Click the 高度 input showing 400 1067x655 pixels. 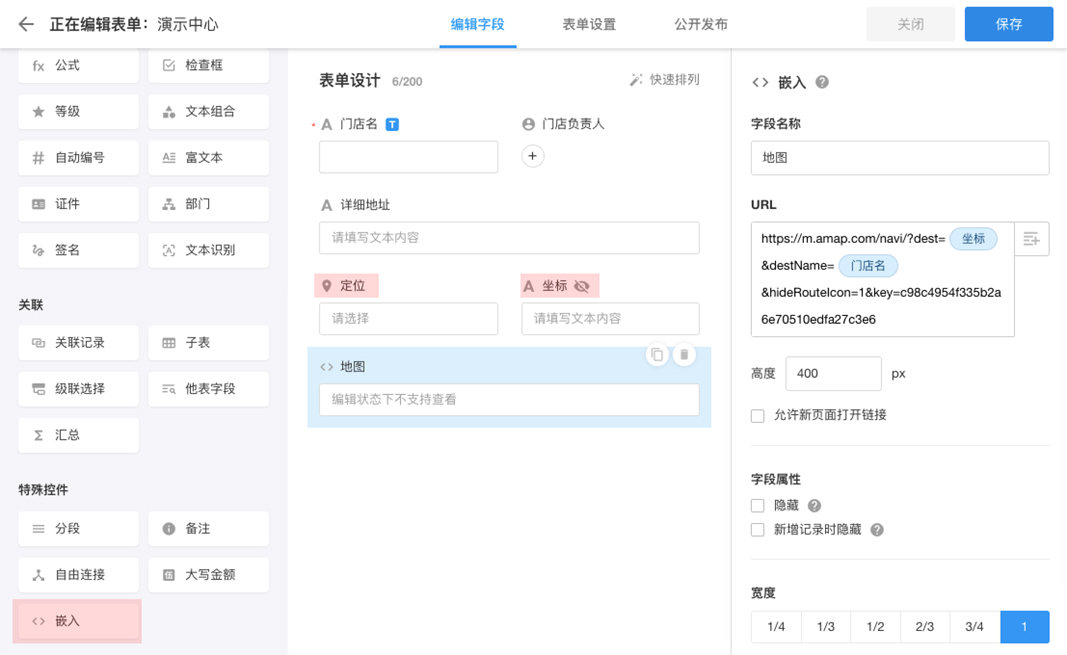click(x=834, y=373)
